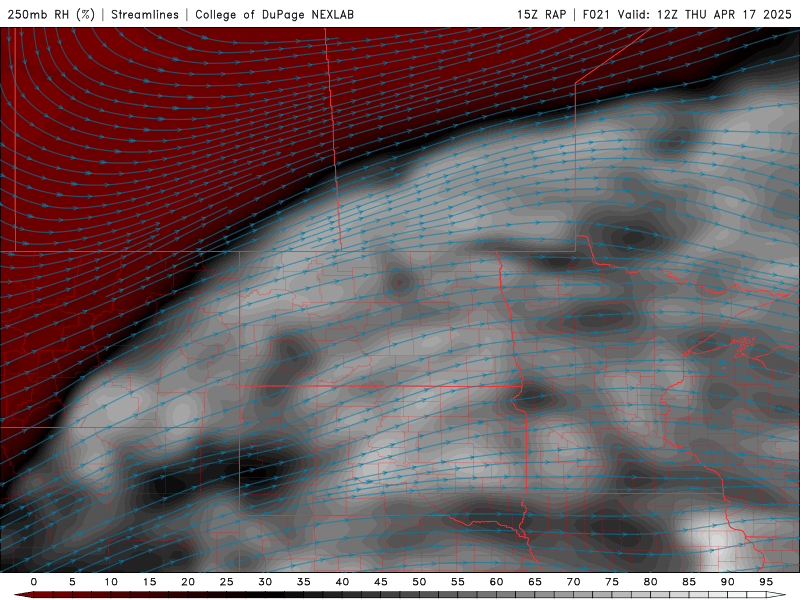
Task: Click the 65 value on color scale
Action: pyautogui.click(x=535, y=582)
